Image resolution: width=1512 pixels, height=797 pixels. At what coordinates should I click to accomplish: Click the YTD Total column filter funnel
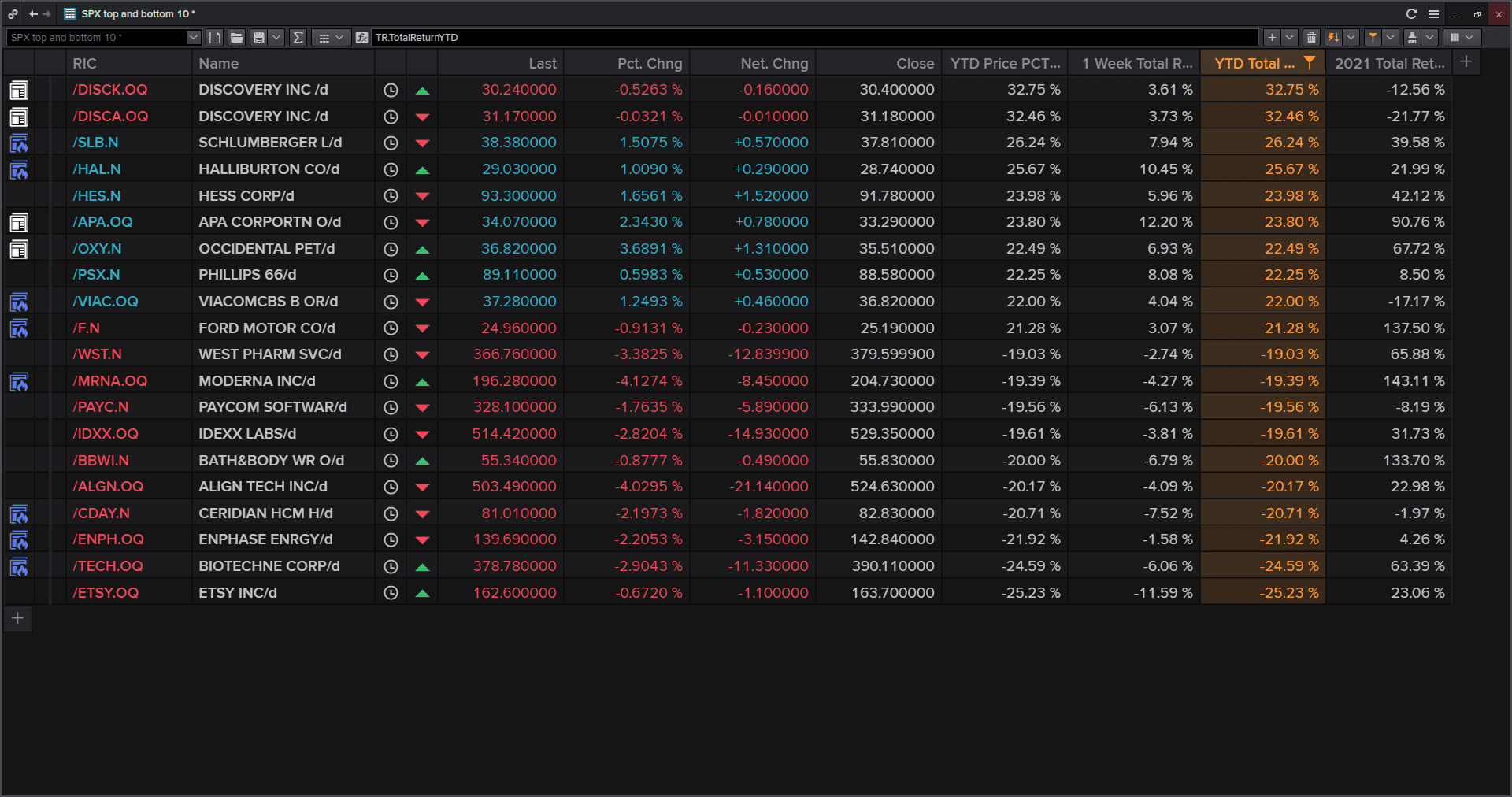pos(1309,62)
